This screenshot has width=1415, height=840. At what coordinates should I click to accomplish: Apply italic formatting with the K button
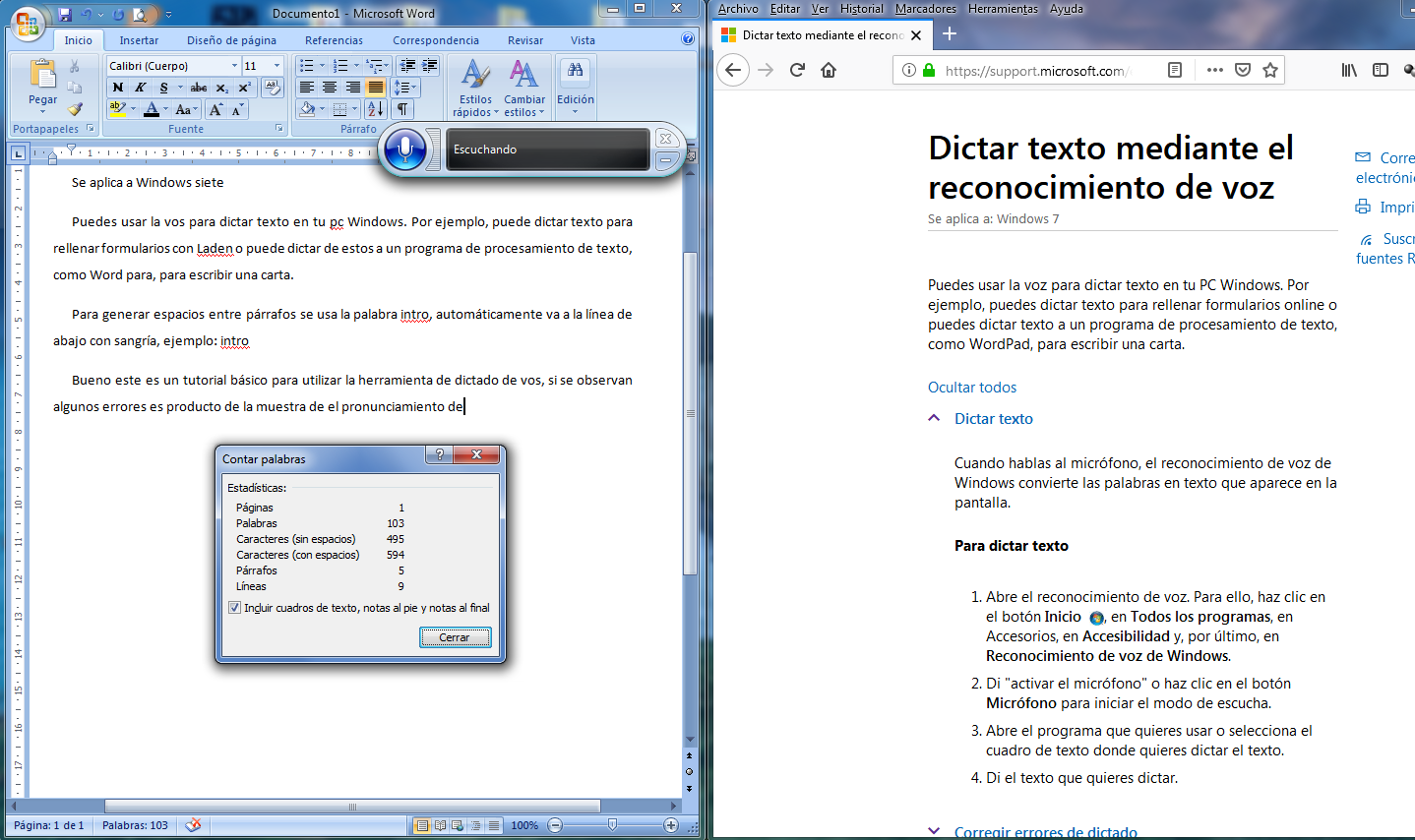(141, 88)
